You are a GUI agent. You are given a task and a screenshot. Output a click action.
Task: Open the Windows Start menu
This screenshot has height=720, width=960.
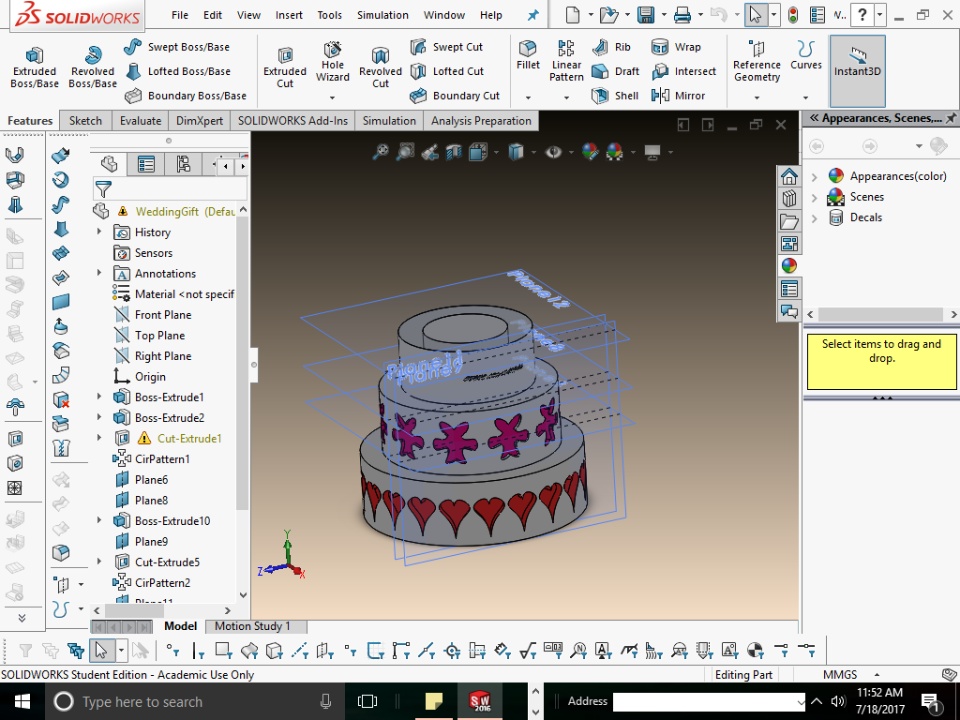(x=22, y=702)
